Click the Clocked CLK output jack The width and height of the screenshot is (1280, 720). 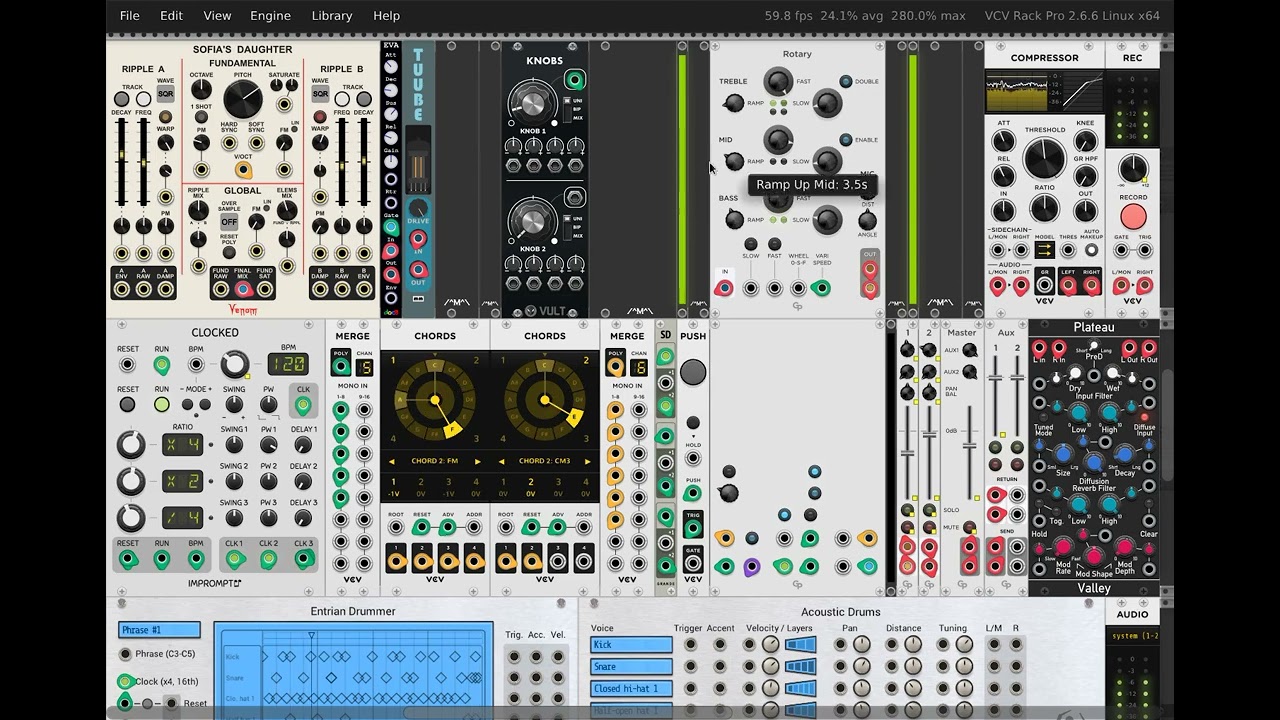(x=303, y=405)
